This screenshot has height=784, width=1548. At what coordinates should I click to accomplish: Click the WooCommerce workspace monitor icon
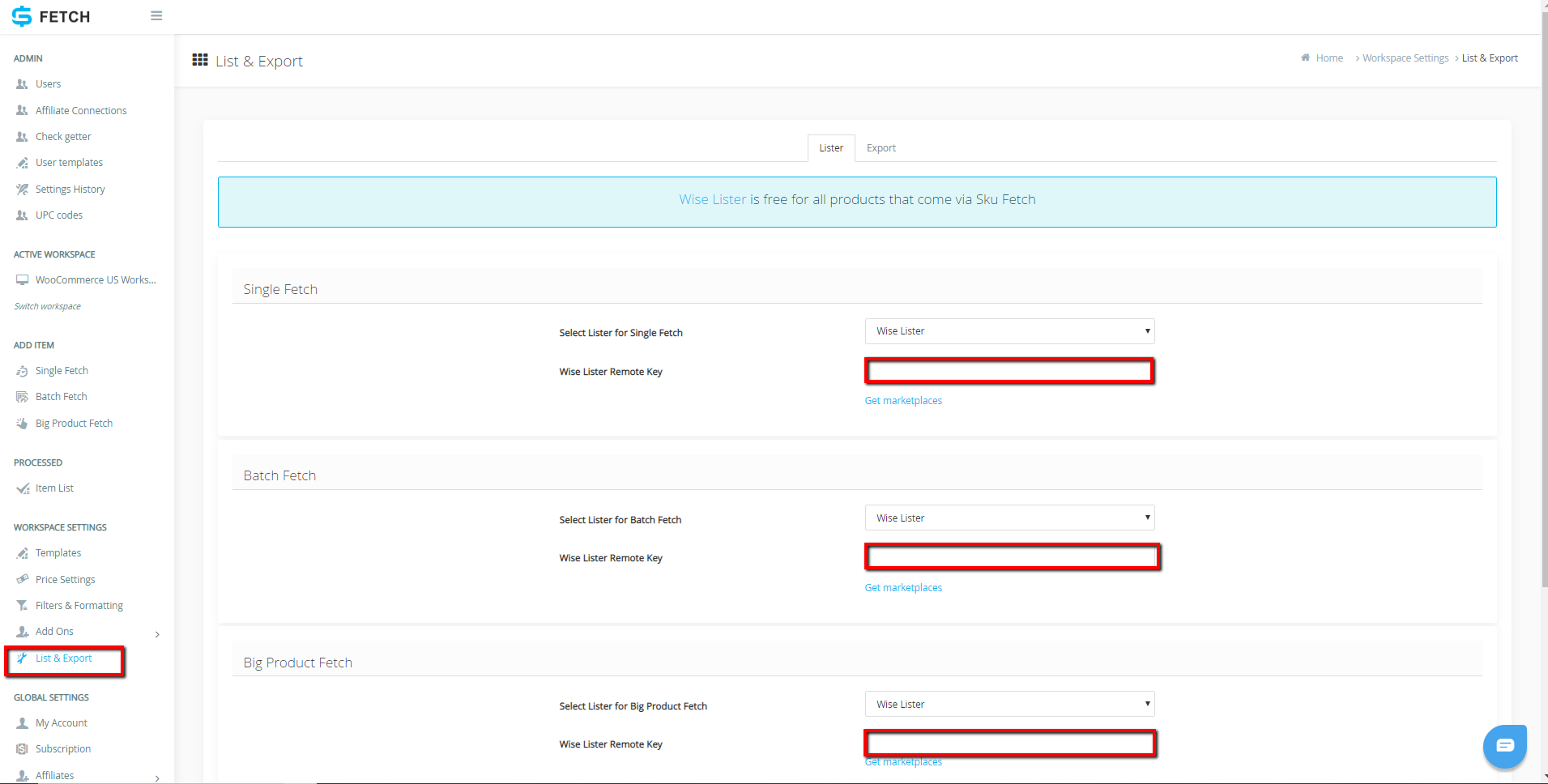22,280
